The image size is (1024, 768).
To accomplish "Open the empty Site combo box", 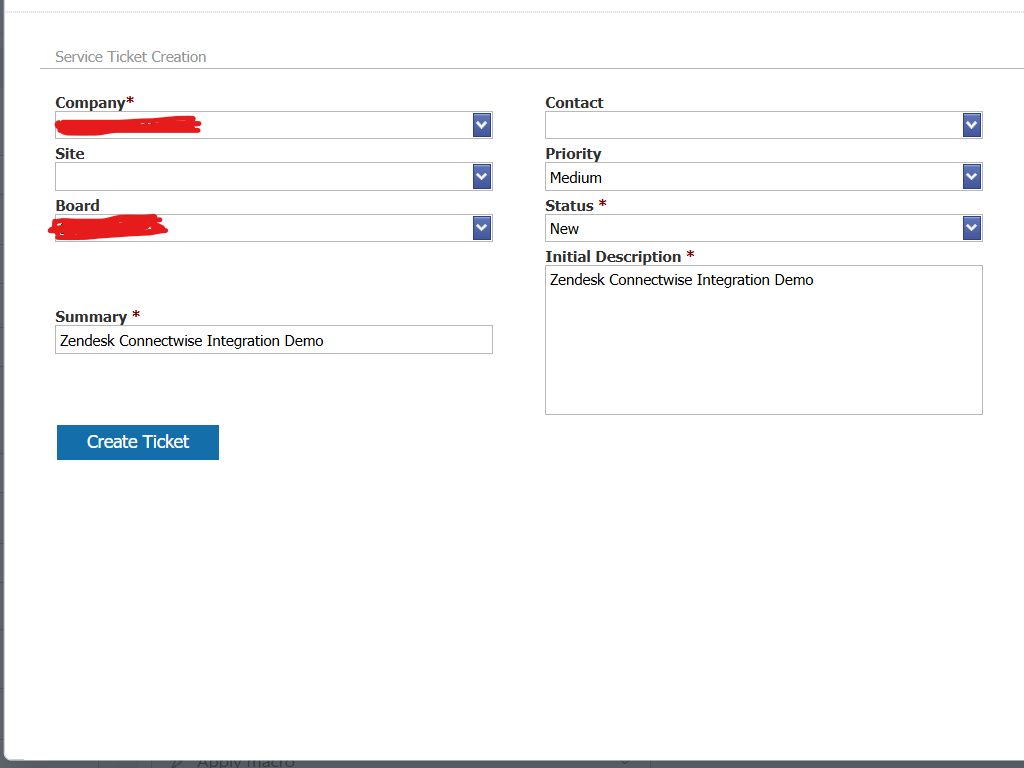I will pyautogui.click(x=263, y=177).
